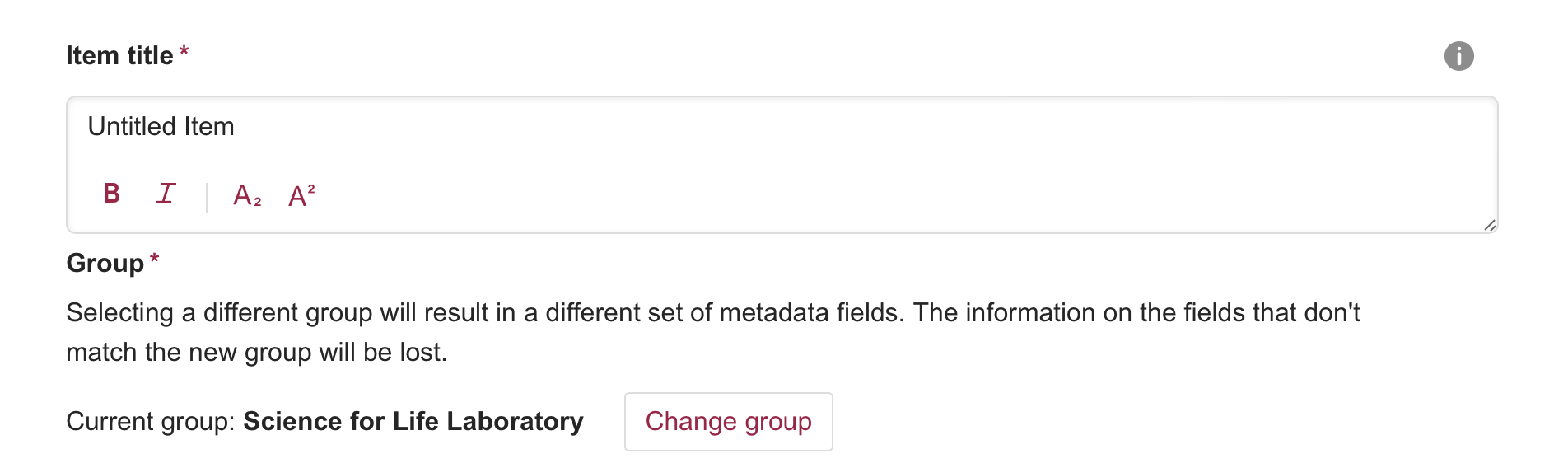The image size is (1568, 463).
Task: Select the Science for Life Laboratory group name
Action: 413,422
